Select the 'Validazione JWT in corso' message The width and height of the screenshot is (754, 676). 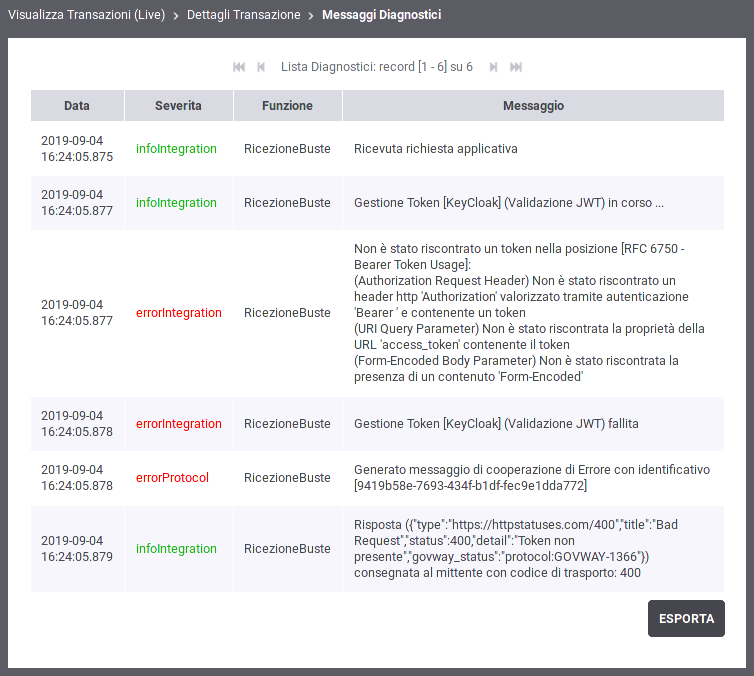[508, 203]
